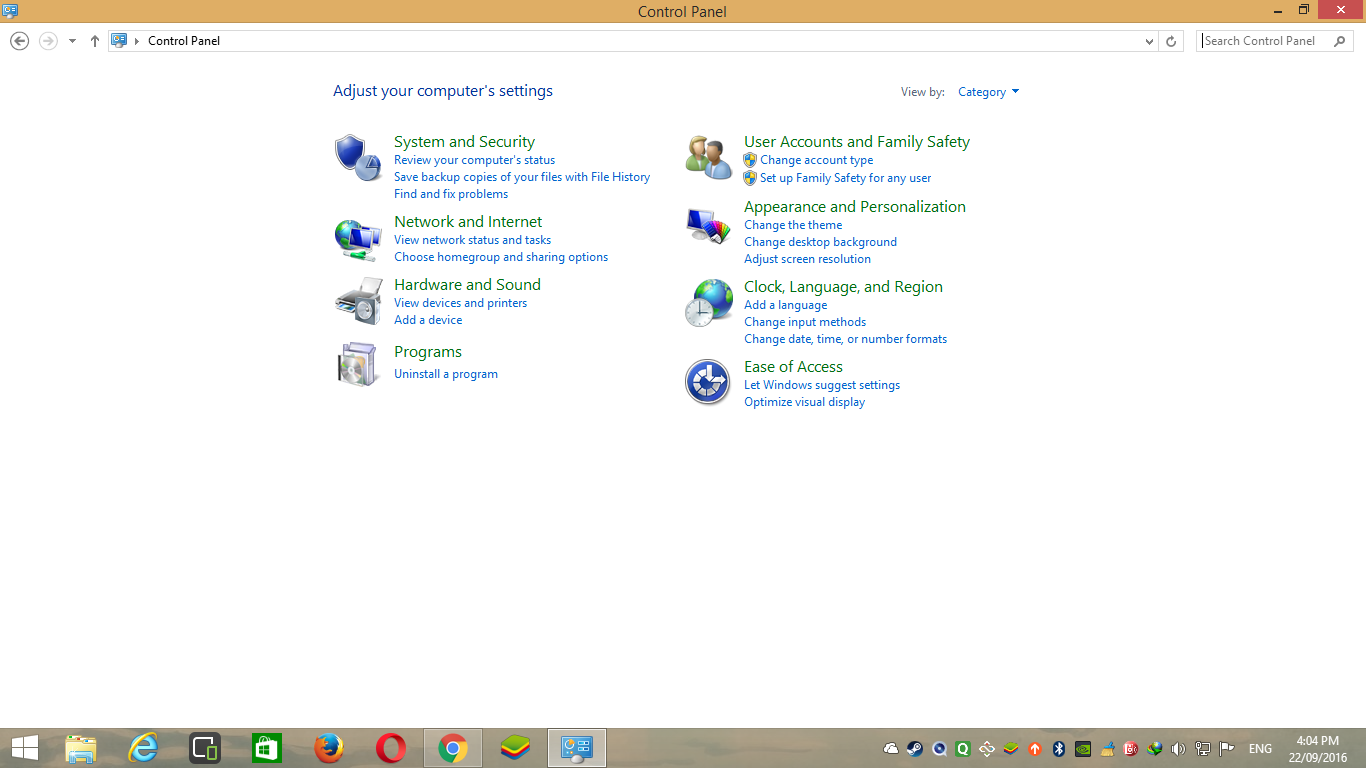
Task: Click Uninstall a program
Action: point(446,374)
